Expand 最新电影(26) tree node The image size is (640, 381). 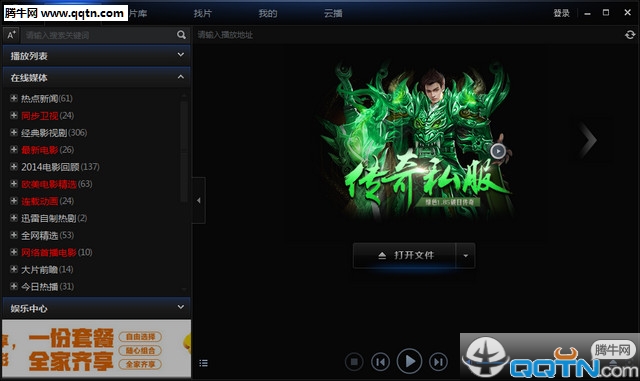pyautogui.click(x=14, y=149)
